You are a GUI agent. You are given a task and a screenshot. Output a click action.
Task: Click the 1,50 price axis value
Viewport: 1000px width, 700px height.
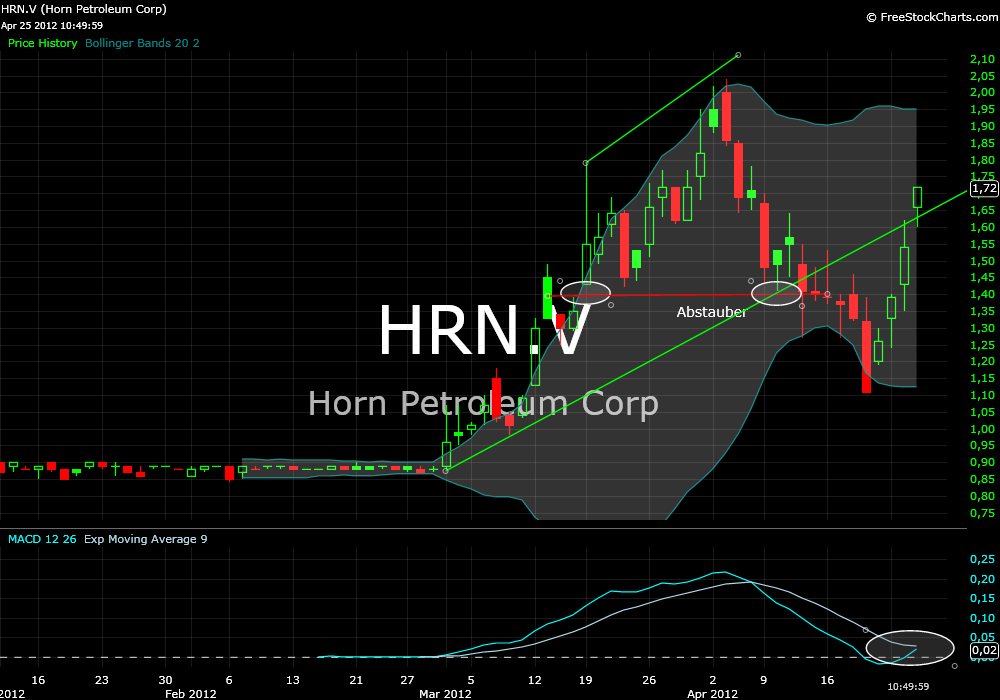click(x=982, y=261)
